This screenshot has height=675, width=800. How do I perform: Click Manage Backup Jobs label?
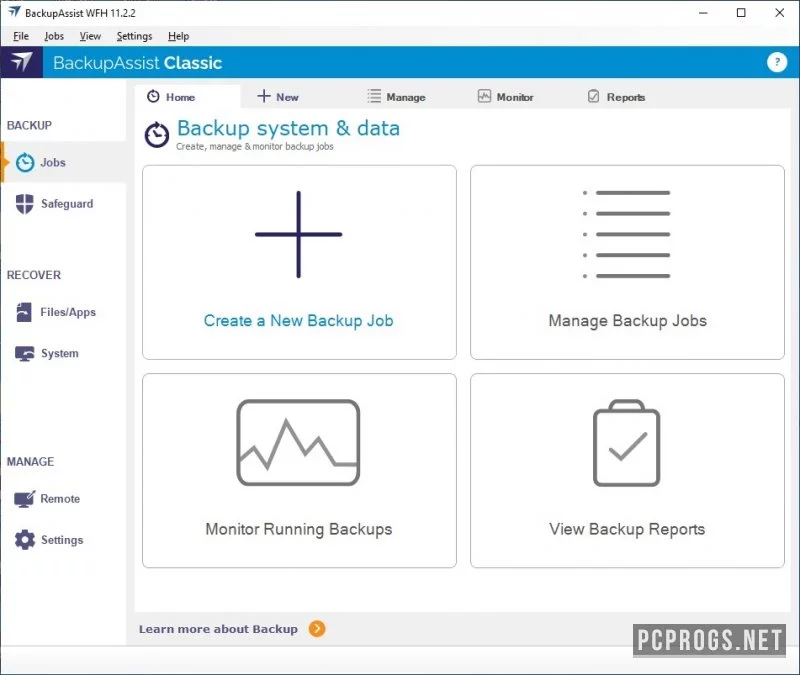[x=628, y=320]
